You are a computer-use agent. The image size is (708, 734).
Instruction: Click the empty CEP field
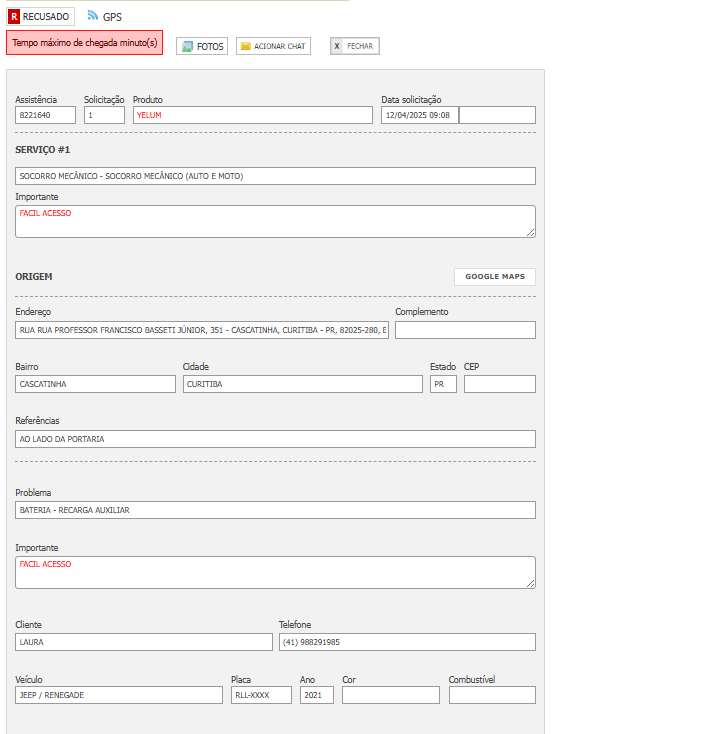(x=499, y=384)
